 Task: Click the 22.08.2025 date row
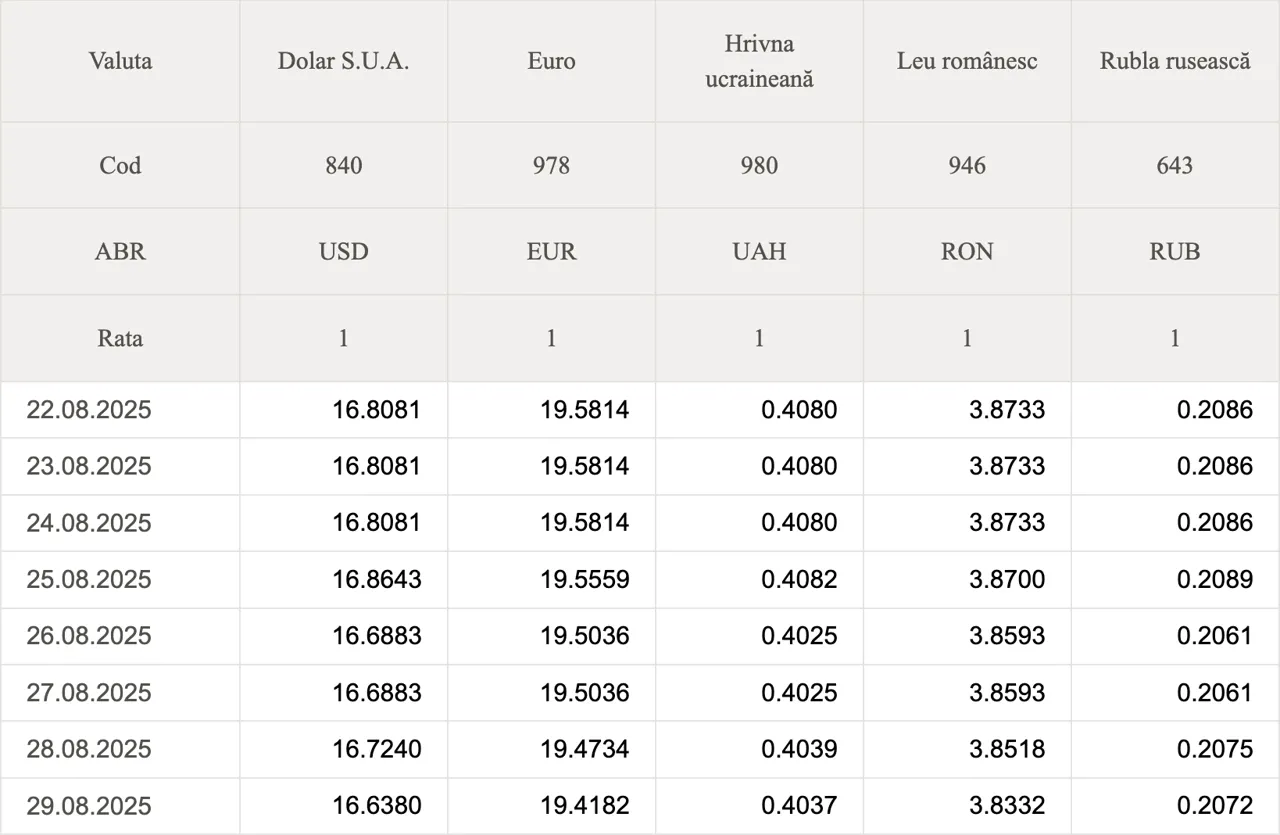click(640, 409)
